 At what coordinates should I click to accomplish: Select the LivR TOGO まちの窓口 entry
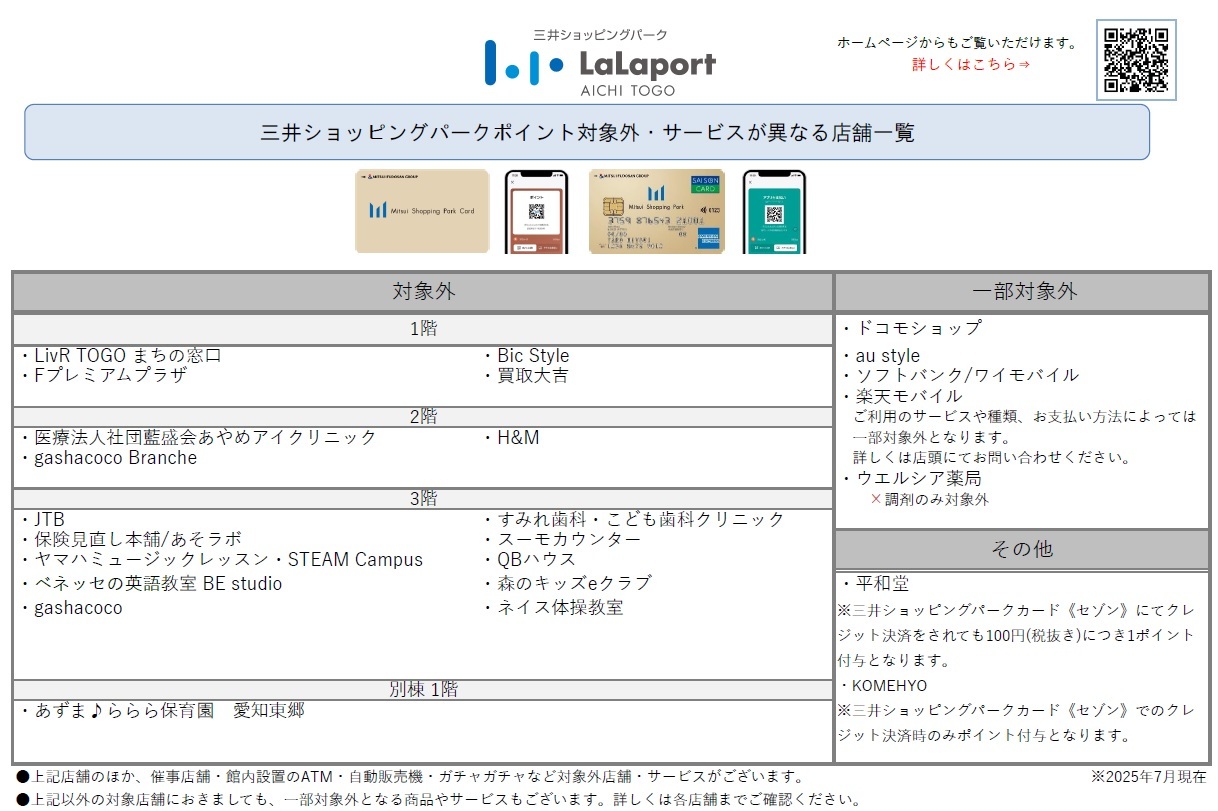[121, 356]
